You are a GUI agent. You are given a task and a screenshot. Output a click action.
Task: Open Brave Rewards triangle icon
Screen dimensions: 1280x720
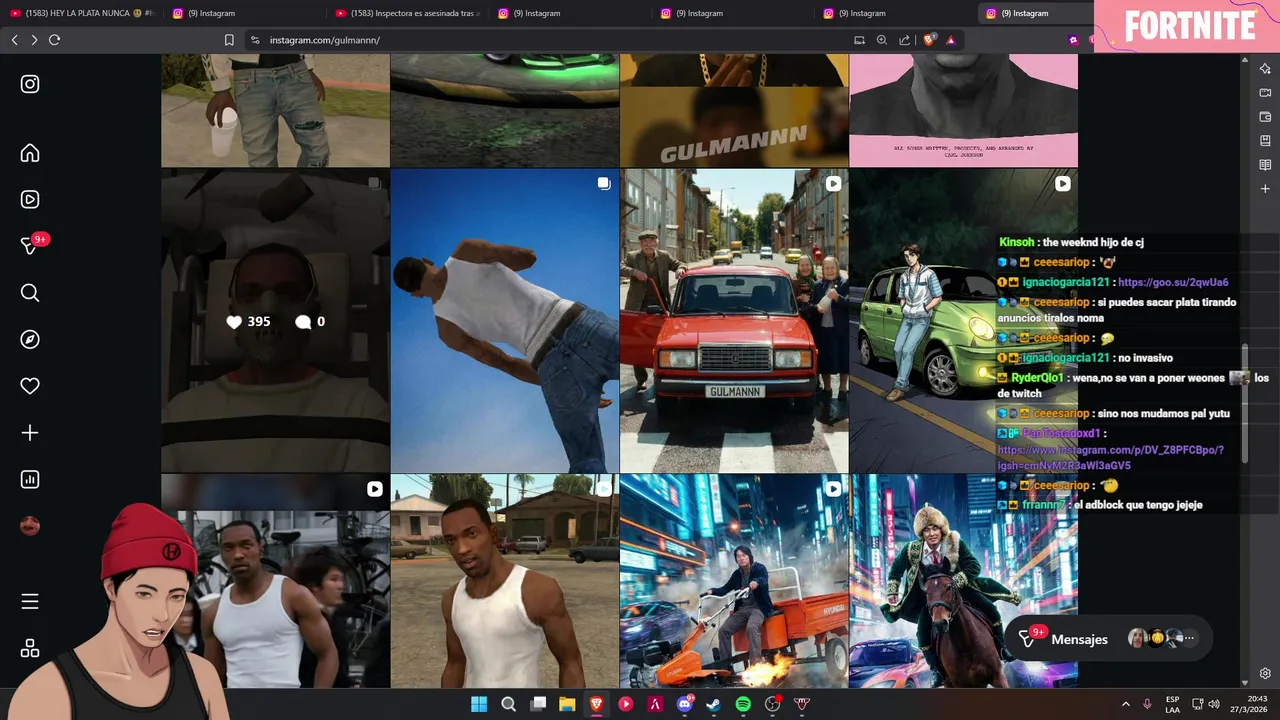click(x=950, y=40)
